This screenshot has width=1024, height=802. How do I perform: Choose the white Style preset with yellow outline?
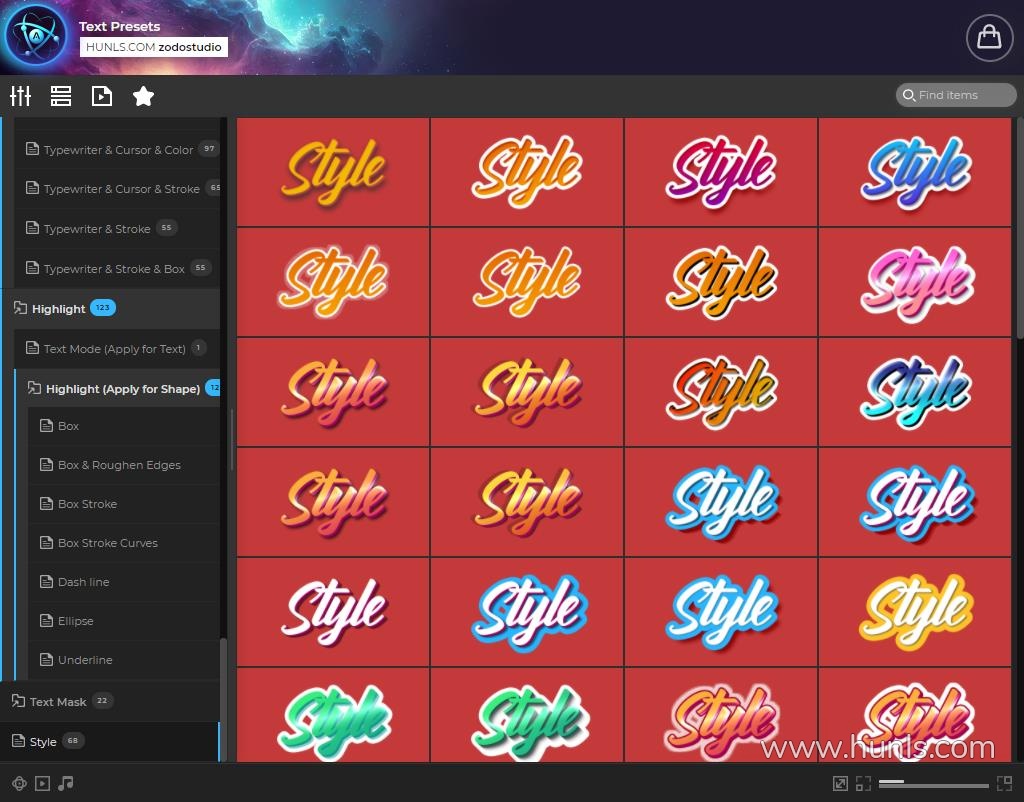915,612
